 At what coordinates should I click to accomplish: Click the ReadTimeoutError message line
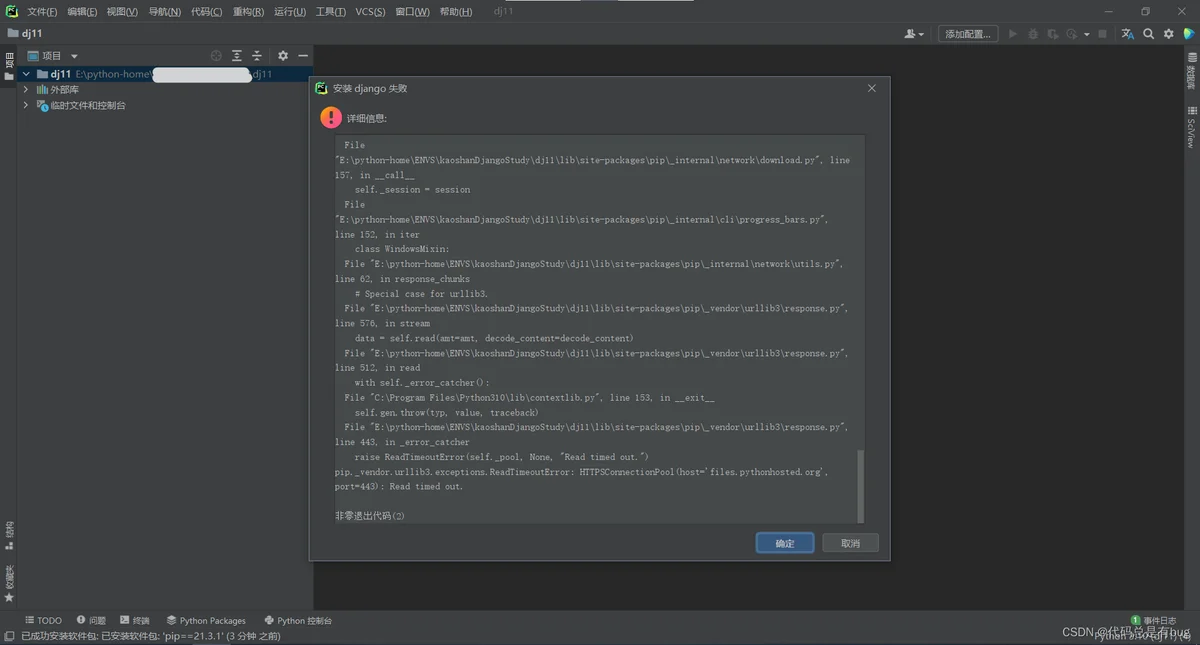coord(583,479)
